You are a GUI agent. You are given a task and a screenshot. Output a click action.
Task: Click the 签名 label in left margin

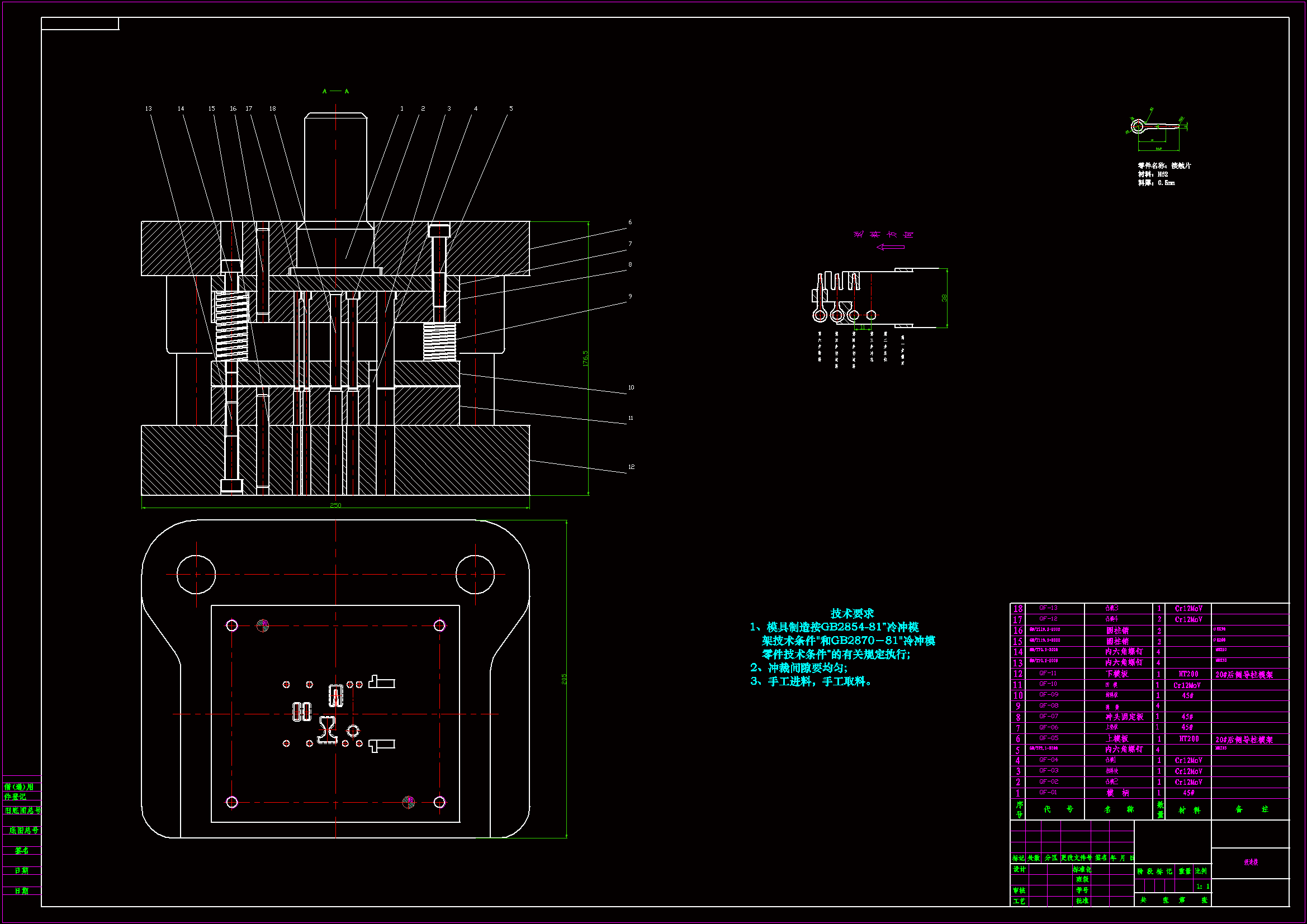22,851
